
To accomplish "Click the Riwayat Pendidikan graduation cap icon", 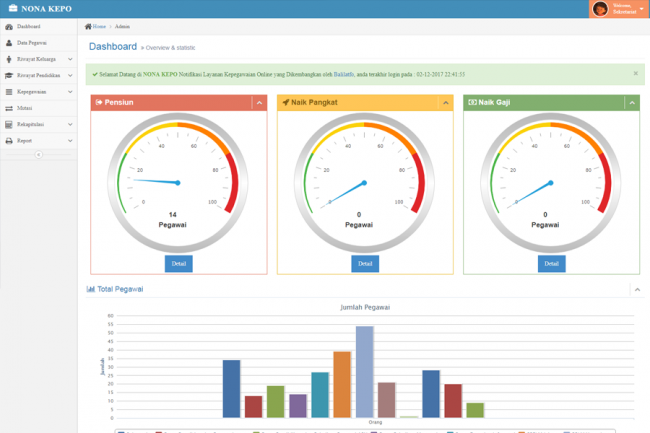I will coord(9,76).
